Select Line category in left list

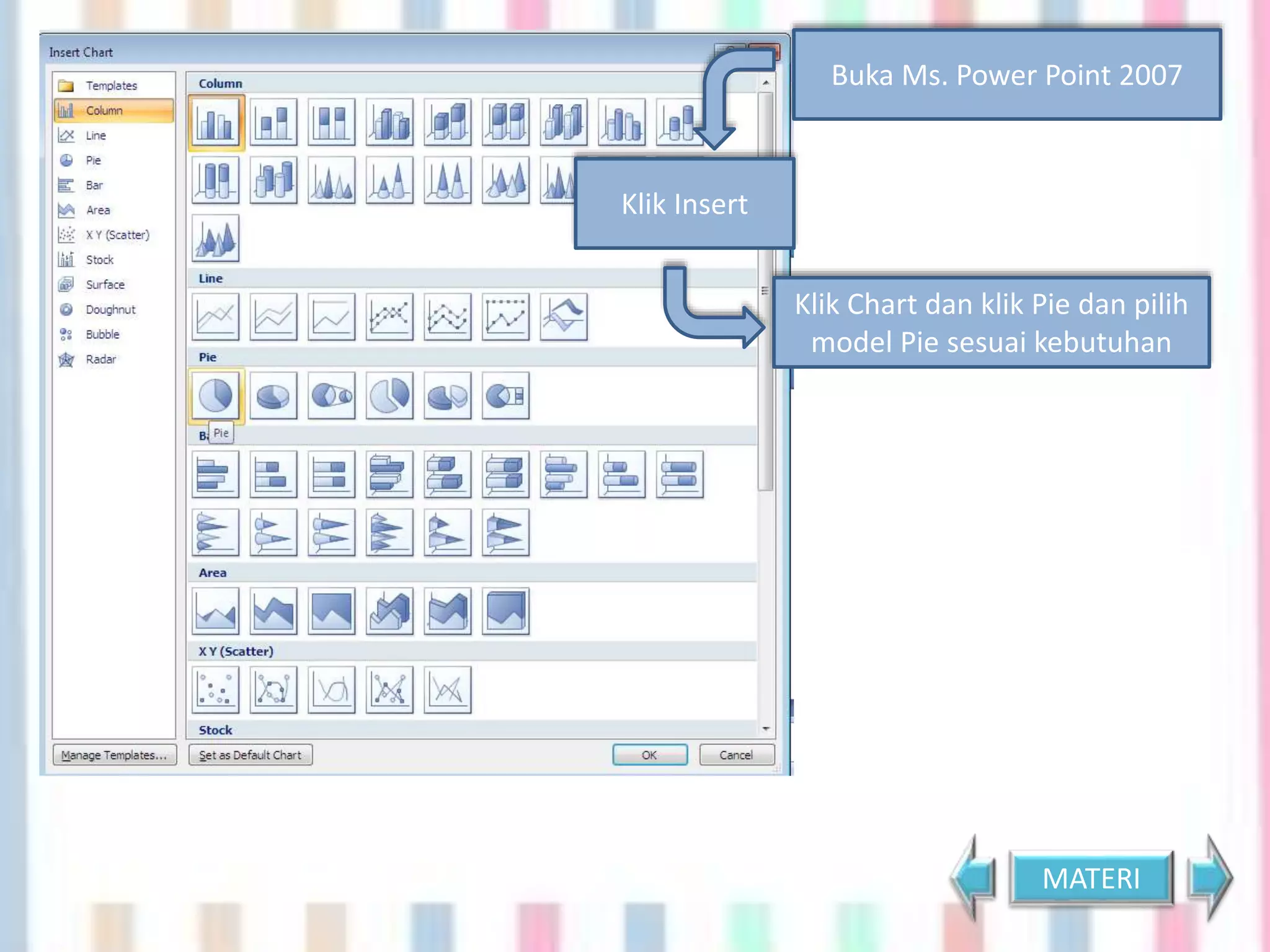(x=113, y=135)
